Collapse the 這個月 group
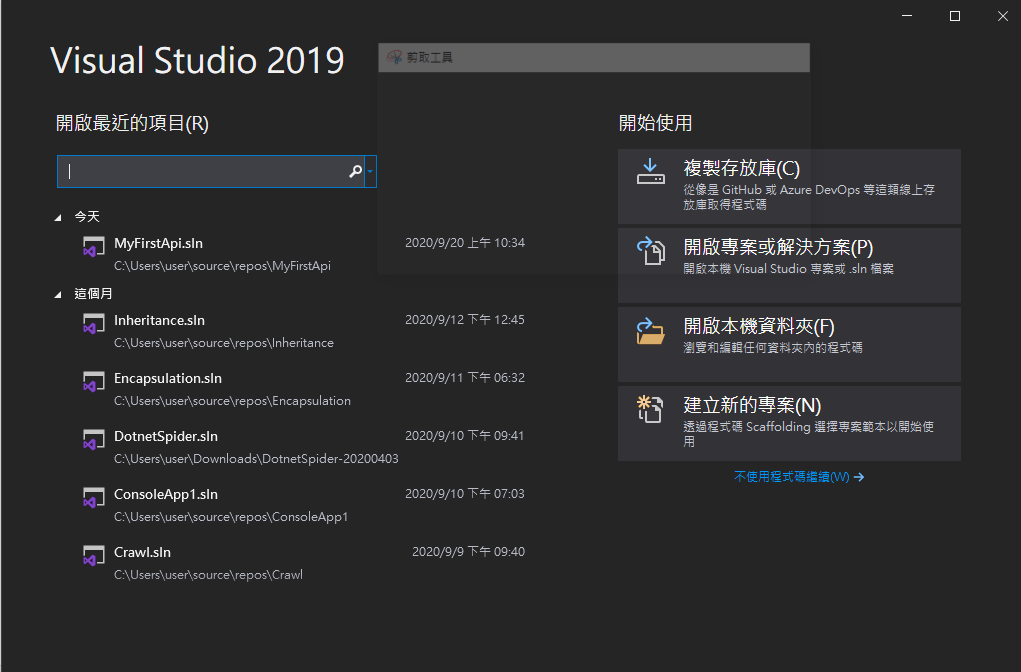The width and height of the screenshot is (1021, 672). (x=58, y=295)
